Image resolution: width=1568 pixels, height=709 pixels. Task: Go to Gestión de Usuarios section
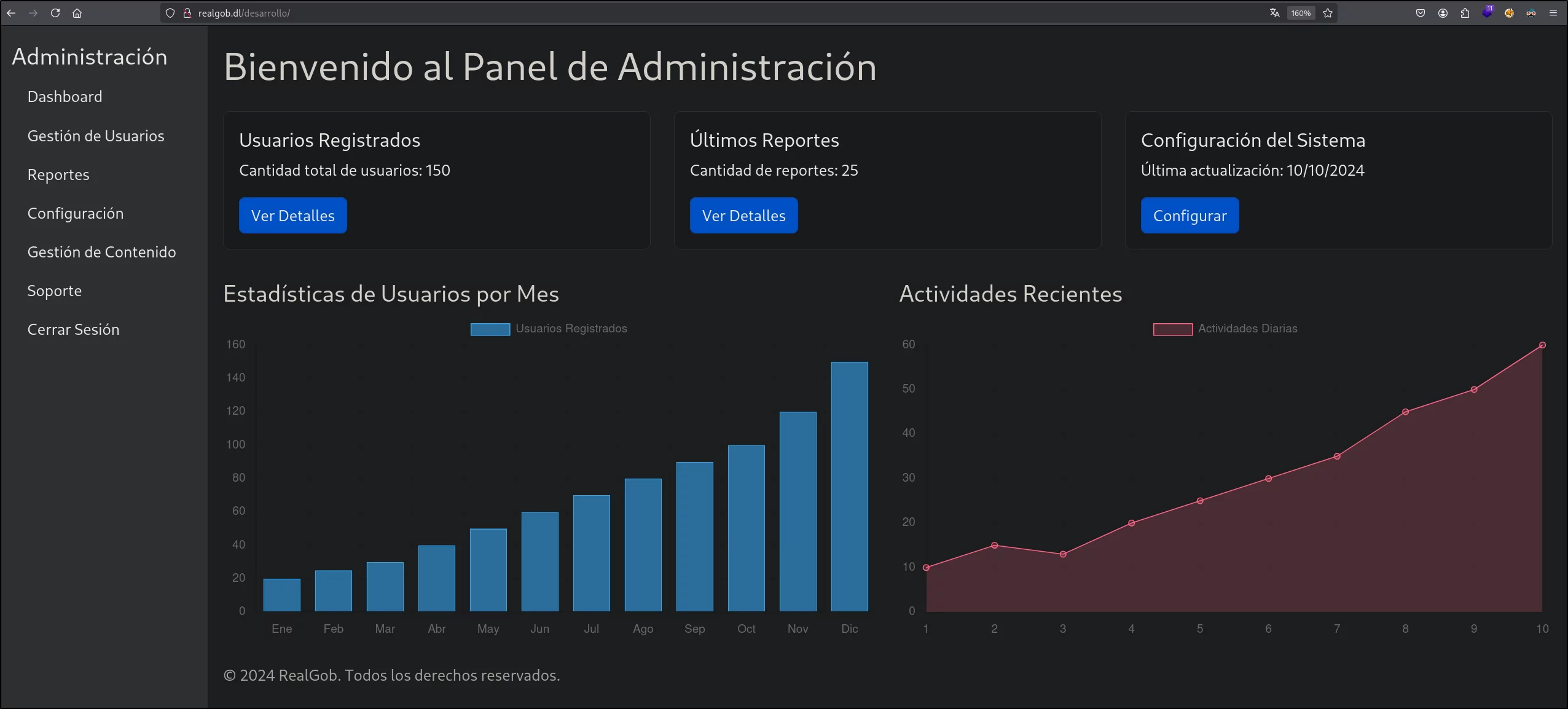(96, 136)
